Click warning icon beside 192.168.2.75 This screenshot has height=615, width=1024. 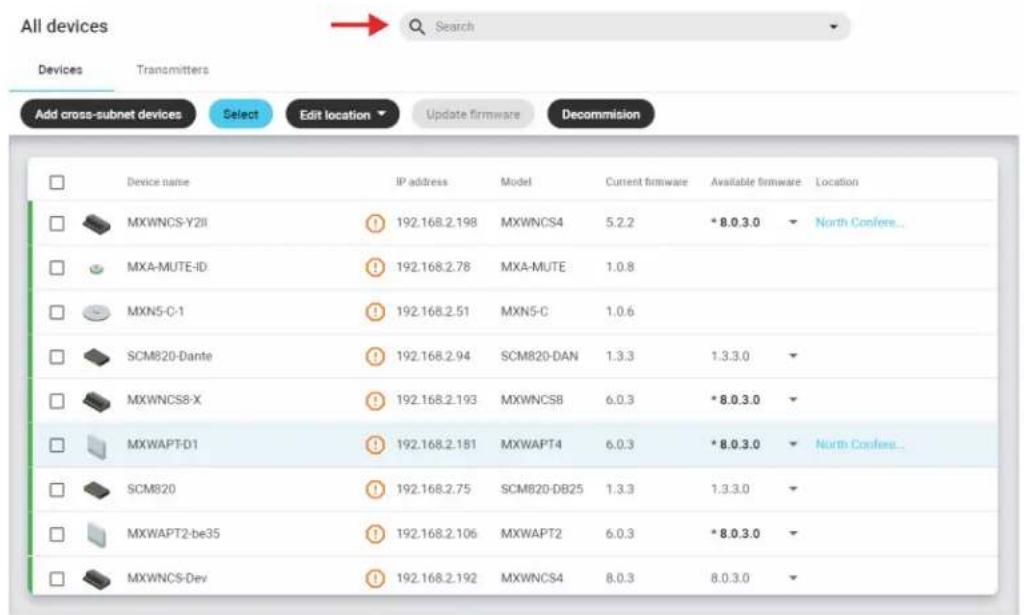tap(375, 490)
